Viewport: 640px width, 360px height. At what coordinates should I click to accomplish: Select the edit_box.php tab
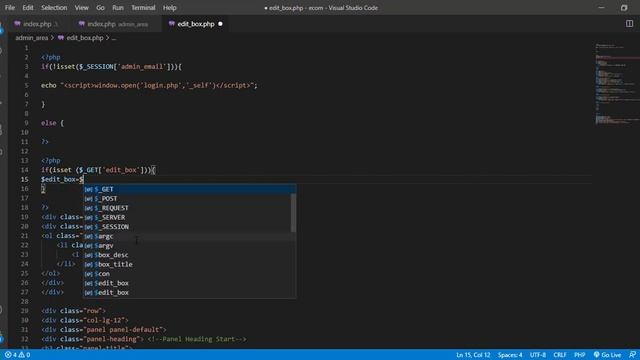coord(196,24)
